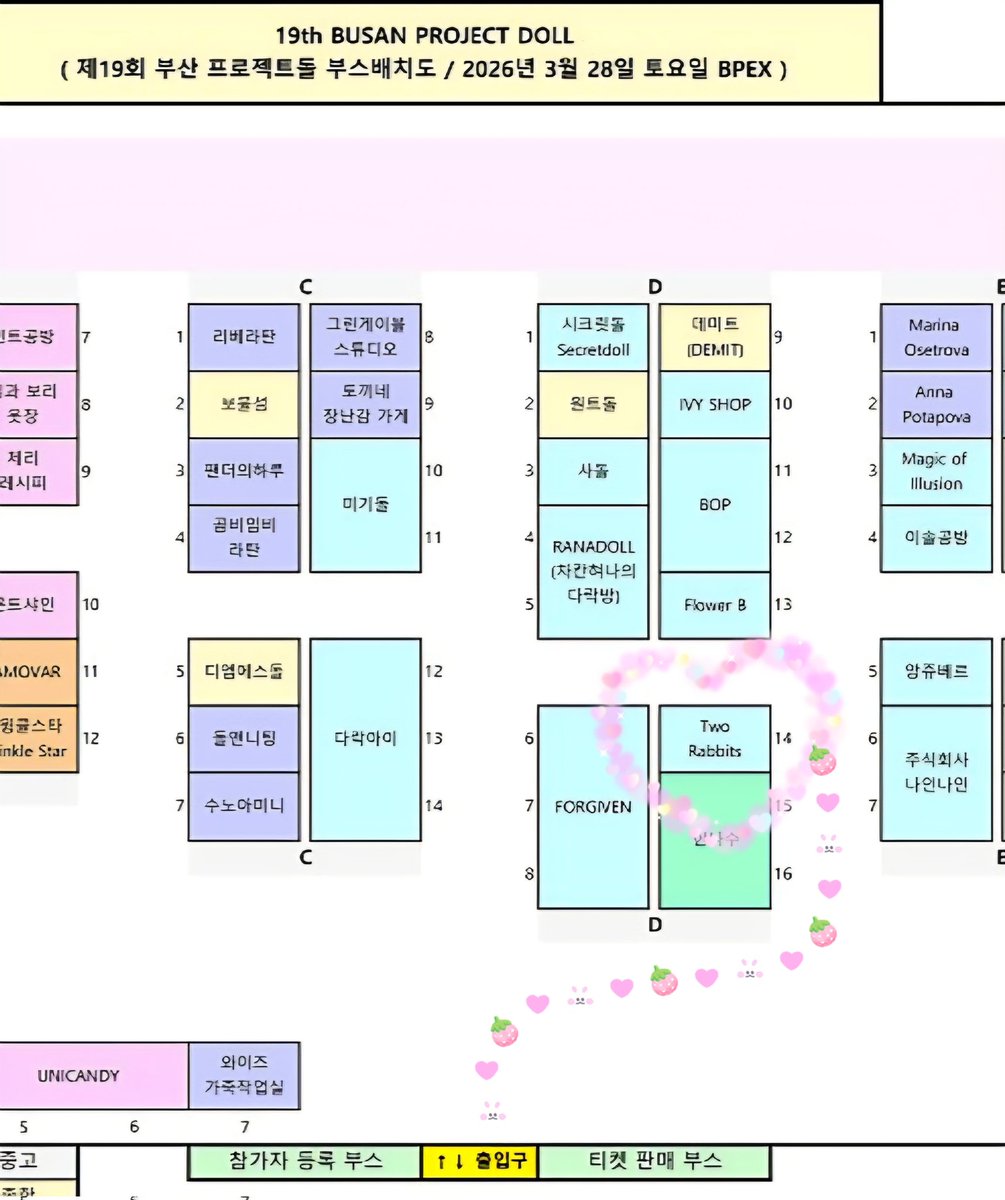The height and width of the screenshot is (1200, 1005).
Task: Select the 앙쥬베르 booth
Action: pyautogui.click(x=936, y=672)
